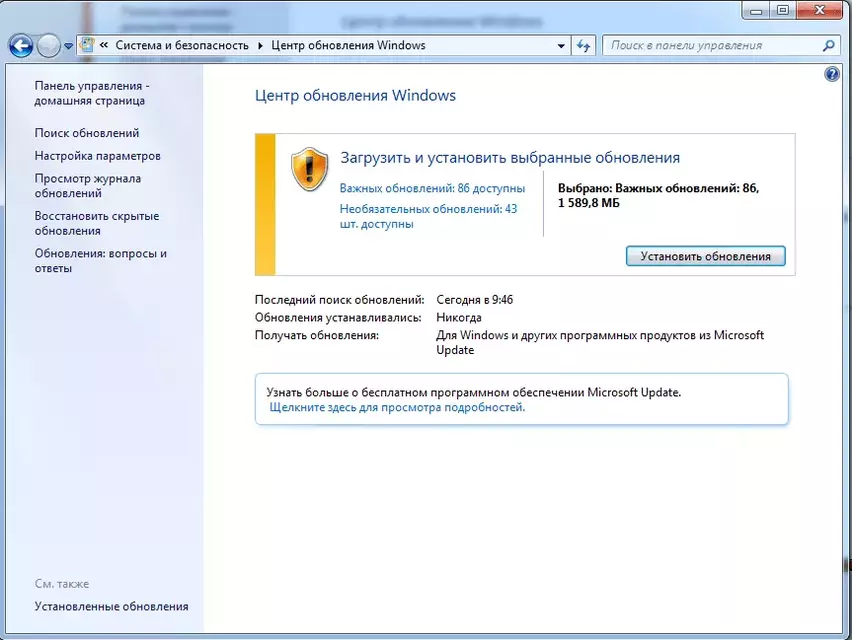Open "Необязательных обновлений: 43 шт. доступны"

428,216
